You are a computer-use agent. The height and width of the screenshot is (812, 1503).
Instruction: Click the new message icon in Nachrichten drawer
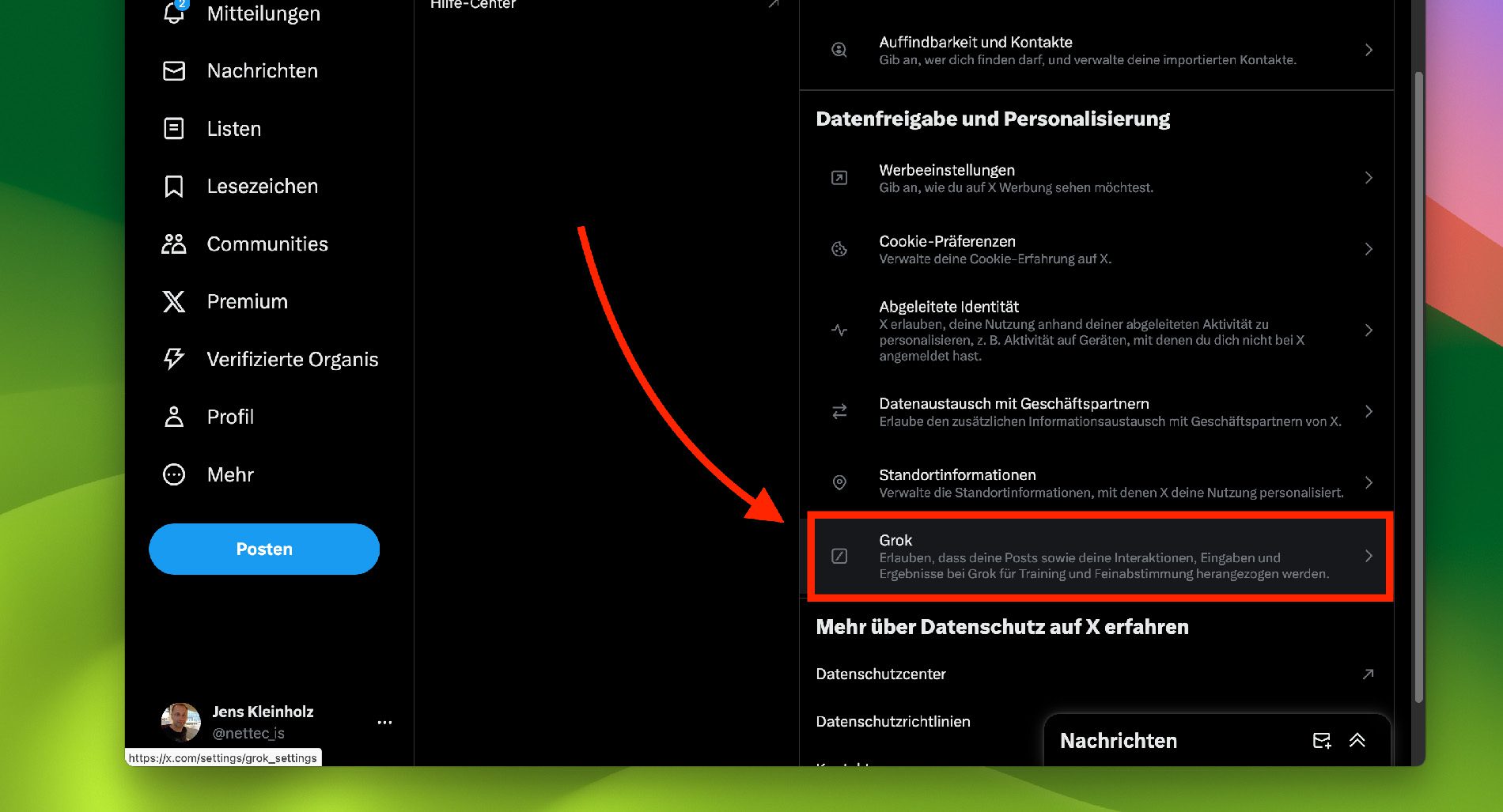pos(1321,741)
